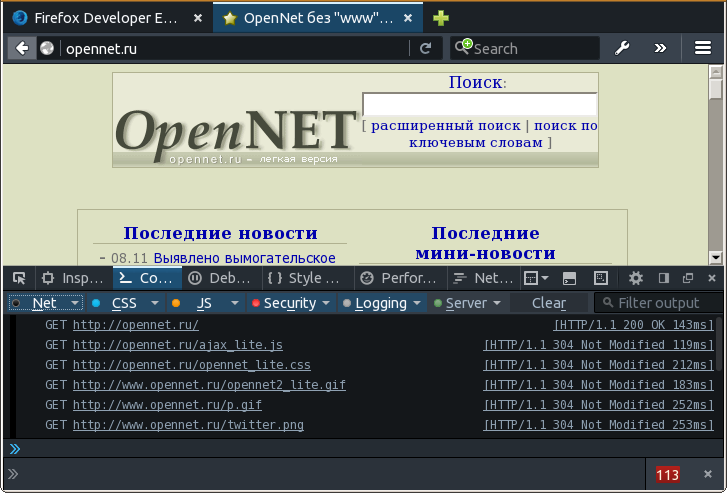727x493 pixels.
Task: Toggle the Logging console filter
Action: coord(375,303)
